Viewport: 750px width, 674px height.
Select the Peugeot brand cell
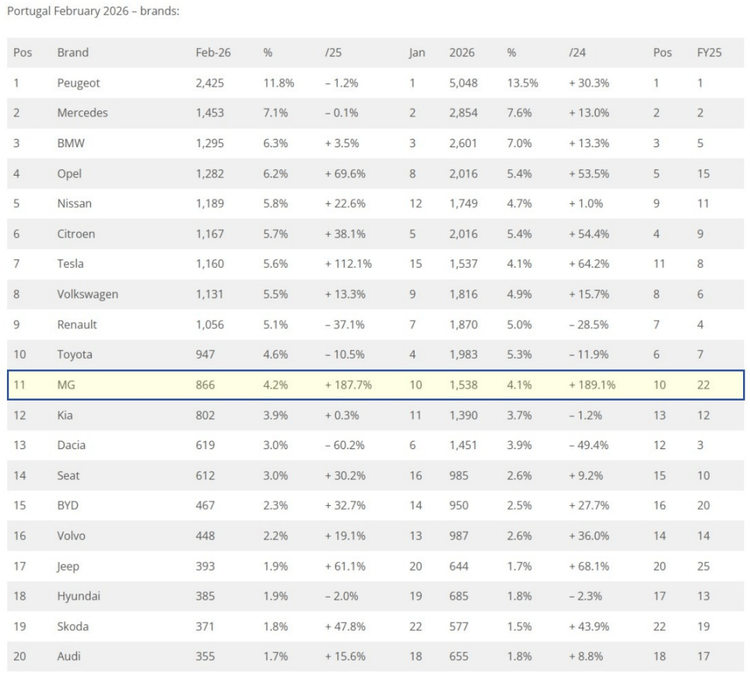(x=79, y=82)
